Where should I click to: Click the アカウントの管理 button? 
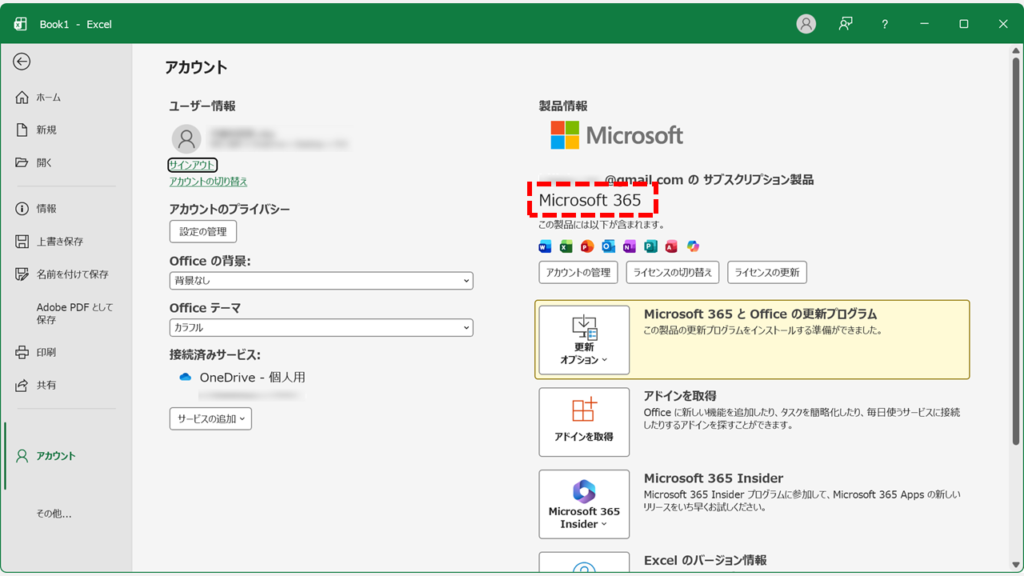point(578,272)
